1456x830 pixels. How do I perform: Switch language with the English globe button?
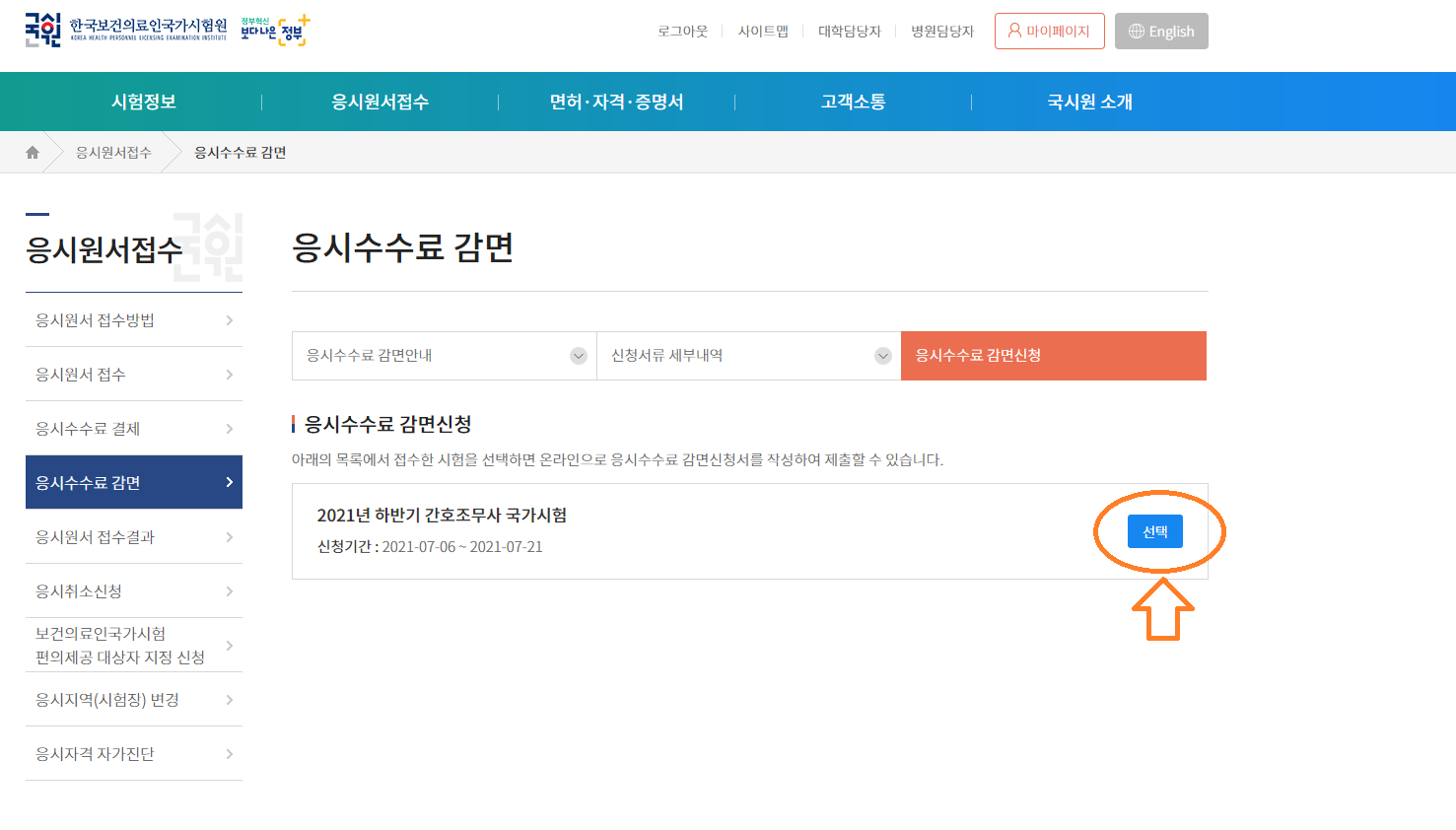click(x=1160, y=32)
